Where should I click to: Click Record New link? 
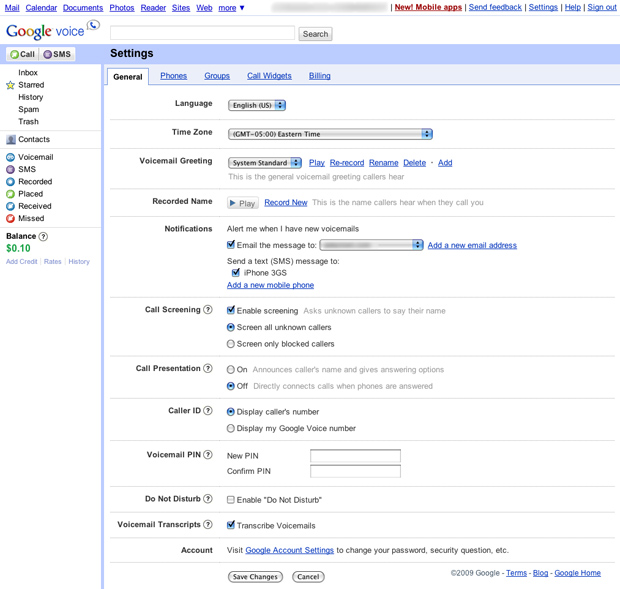pos(286,202)
